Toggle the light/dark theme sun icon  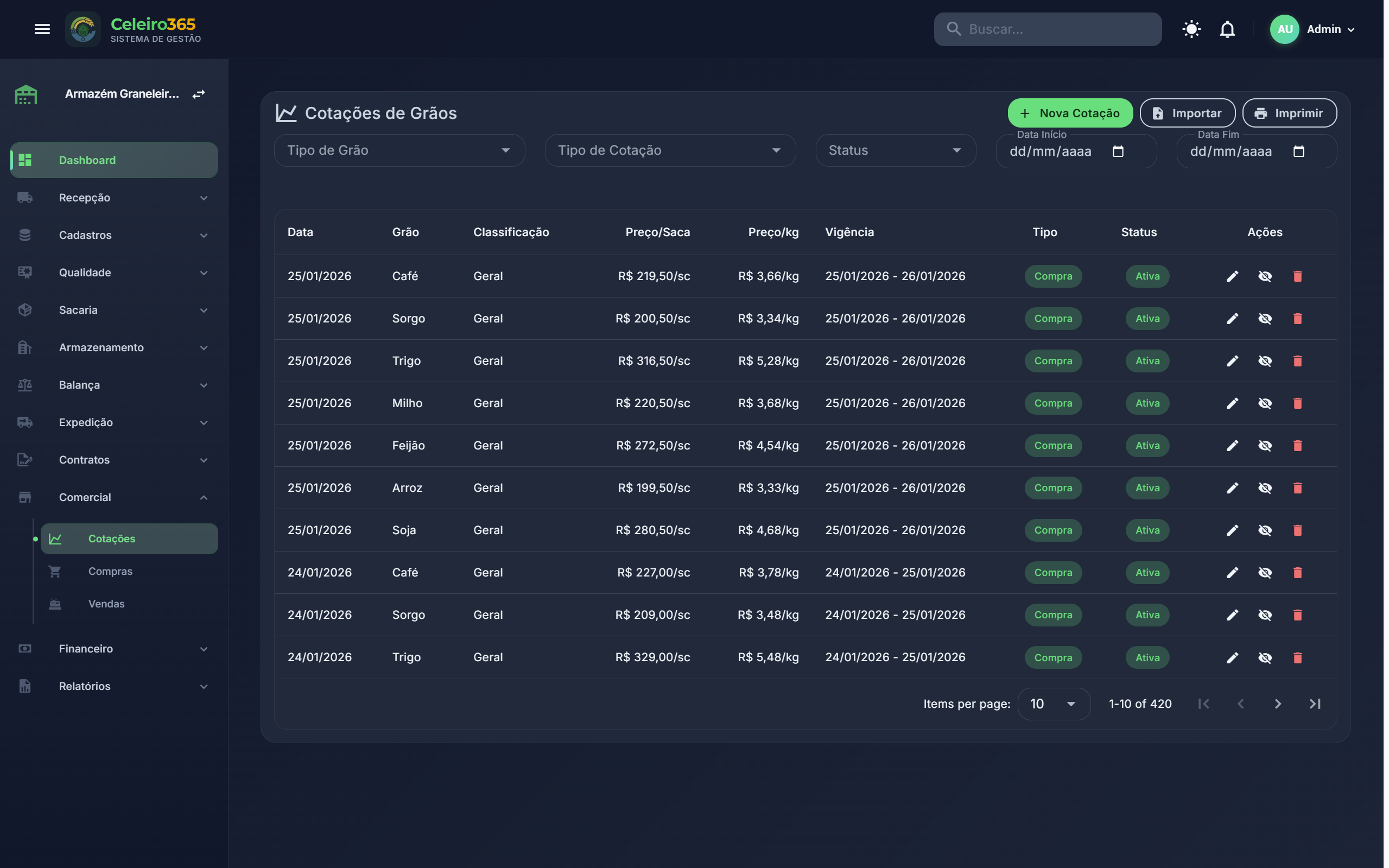click(1191, 29)
